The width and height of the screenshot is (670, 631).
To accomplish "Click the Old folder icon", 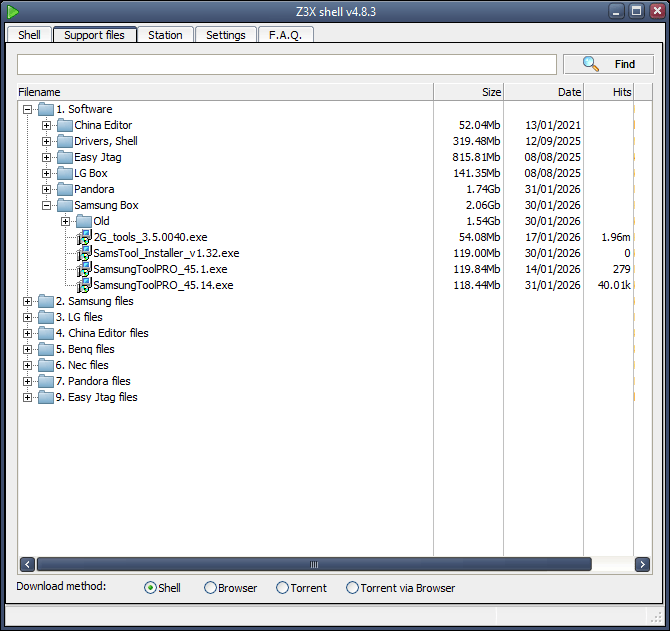I will (x=84, y=221).
